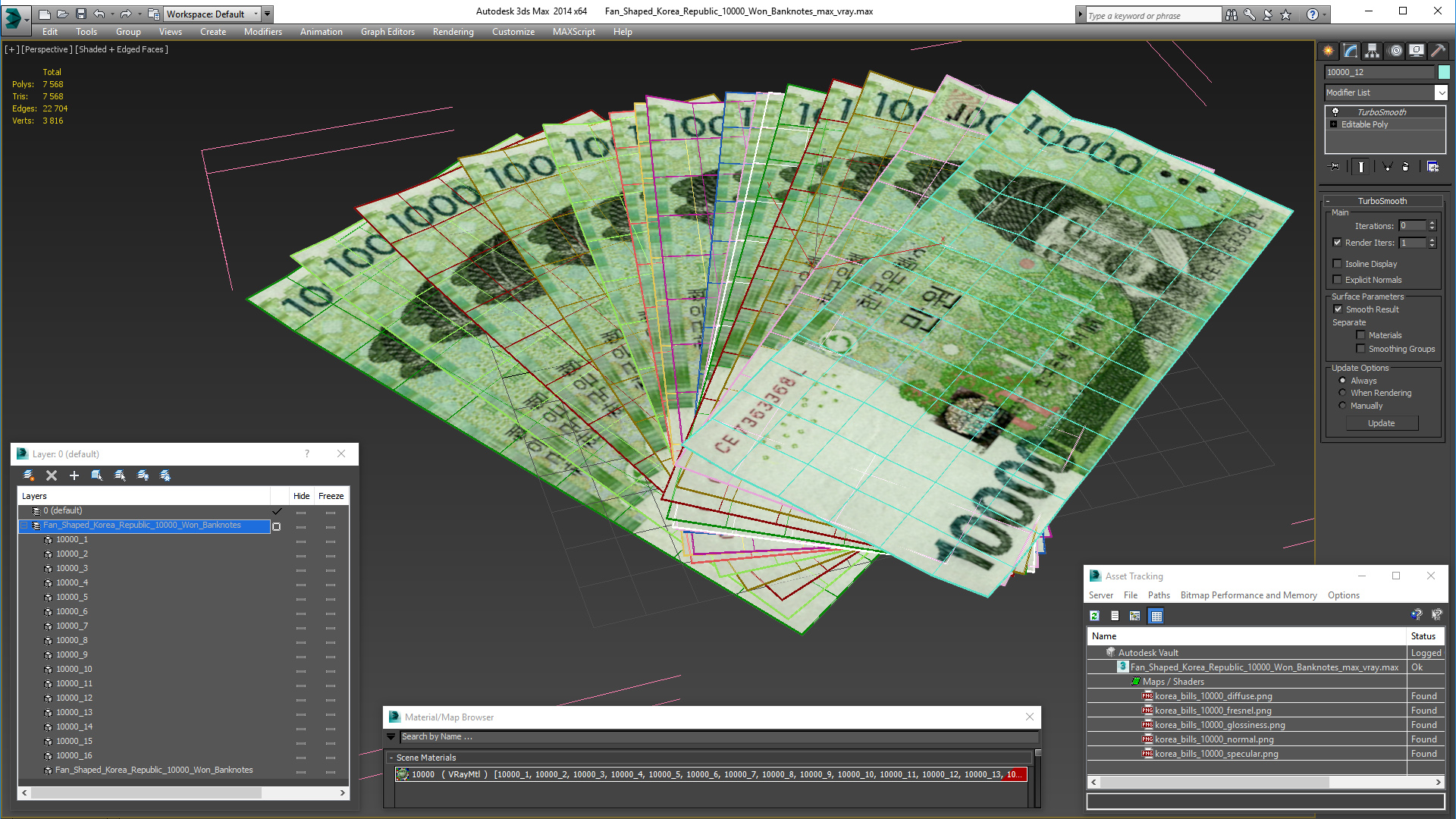Toggle TurboSmooth modifier lightbulb
Image resolution: width=1456 pixels, height=819 pixels.
1335,112
